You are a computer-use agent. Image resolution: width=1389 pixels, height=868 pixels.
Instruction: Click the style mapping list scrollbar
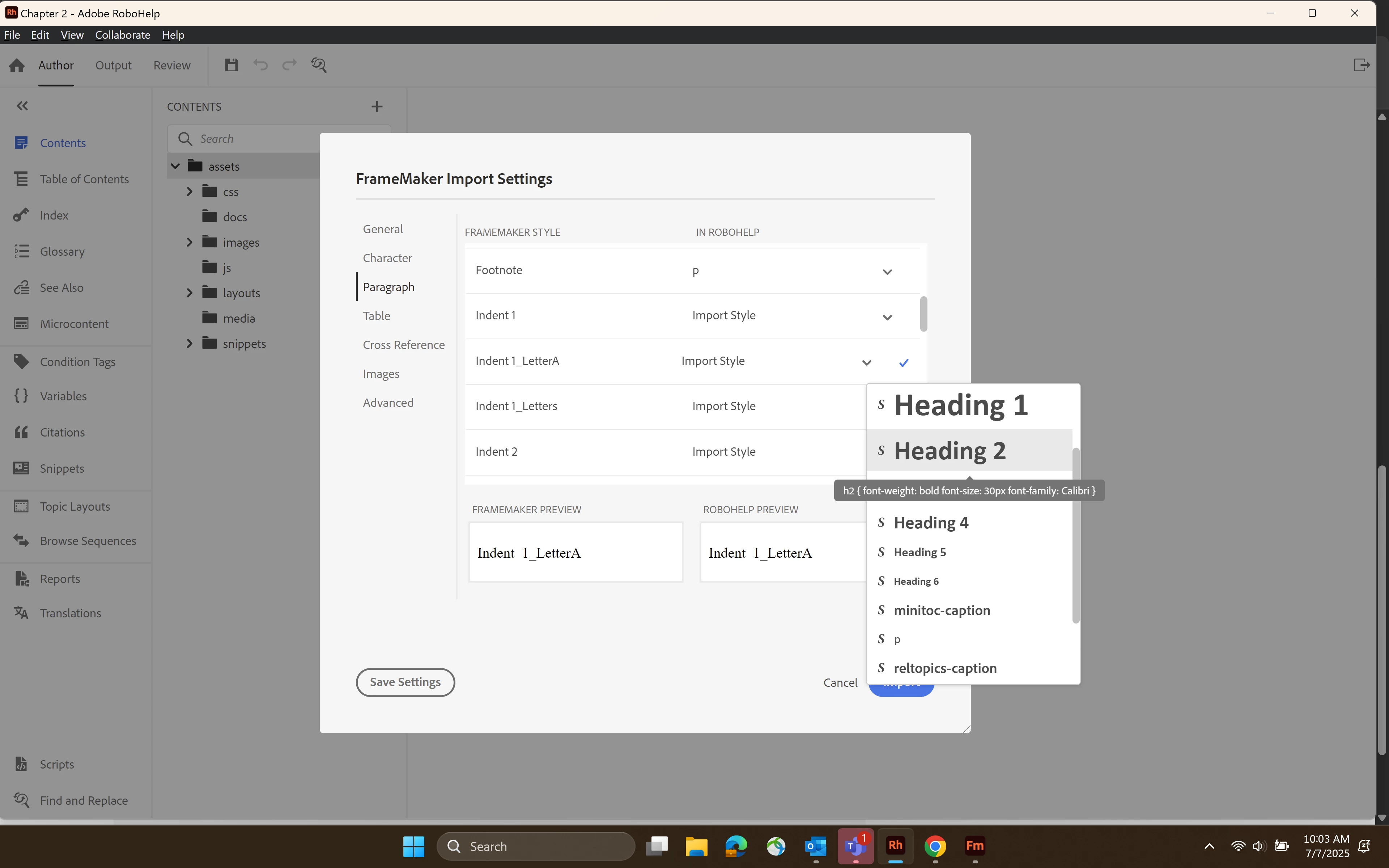click(x=923, y=314)
